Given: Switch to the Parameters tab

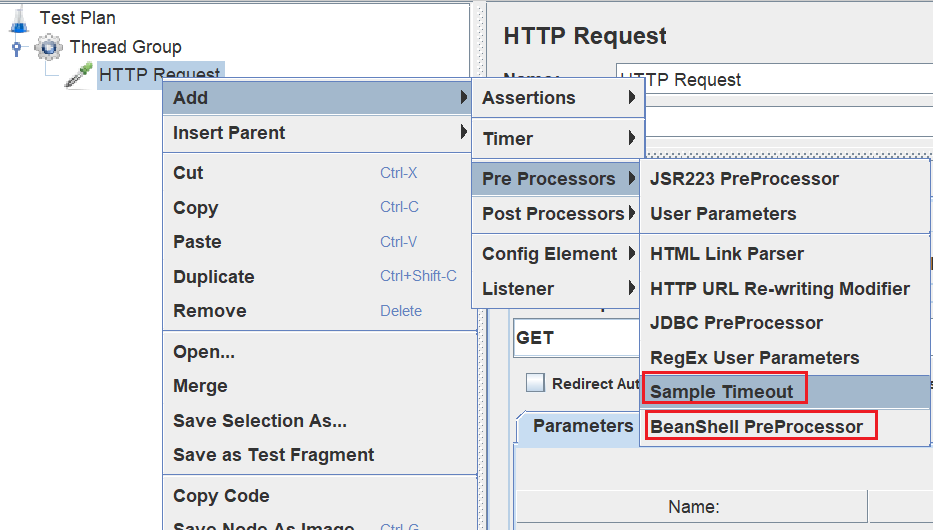Looking at the screenshot, I should (x=582, y=426).
